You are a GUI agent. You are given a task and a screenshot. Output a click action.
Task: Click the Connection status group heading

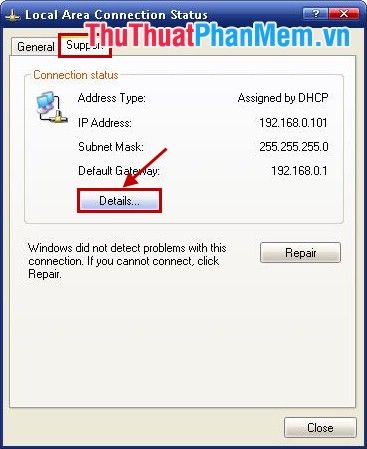[76, 75]
